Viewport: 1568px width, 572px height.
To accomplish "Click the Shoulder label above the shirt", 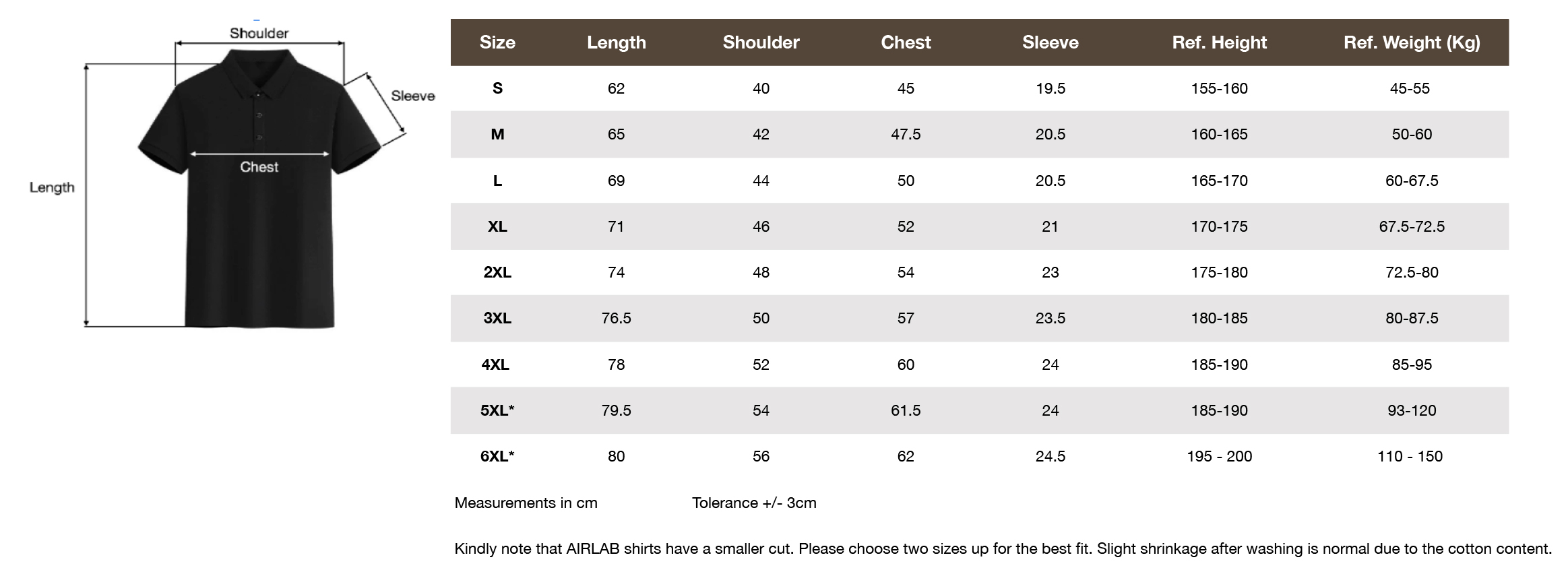I will tap(259, 33).
